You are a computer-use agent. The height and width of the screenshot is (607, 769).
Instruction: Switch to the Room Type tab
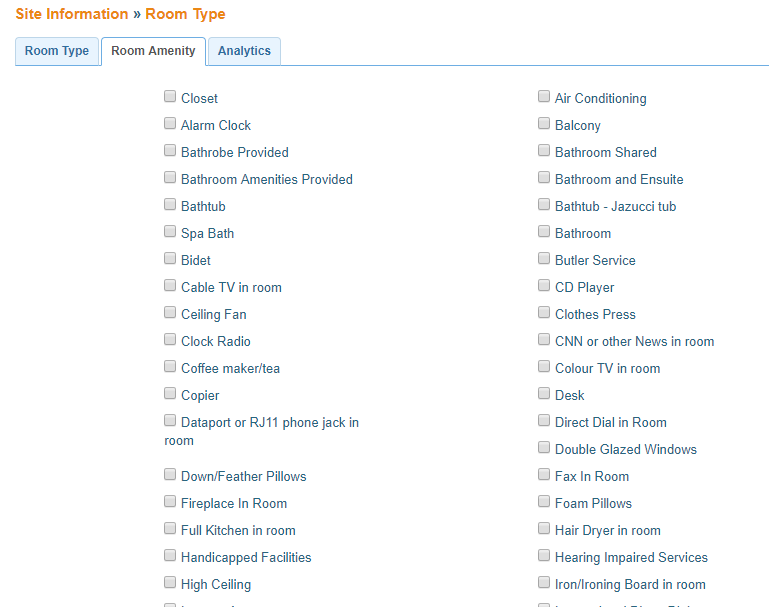(x=57, y=51)
